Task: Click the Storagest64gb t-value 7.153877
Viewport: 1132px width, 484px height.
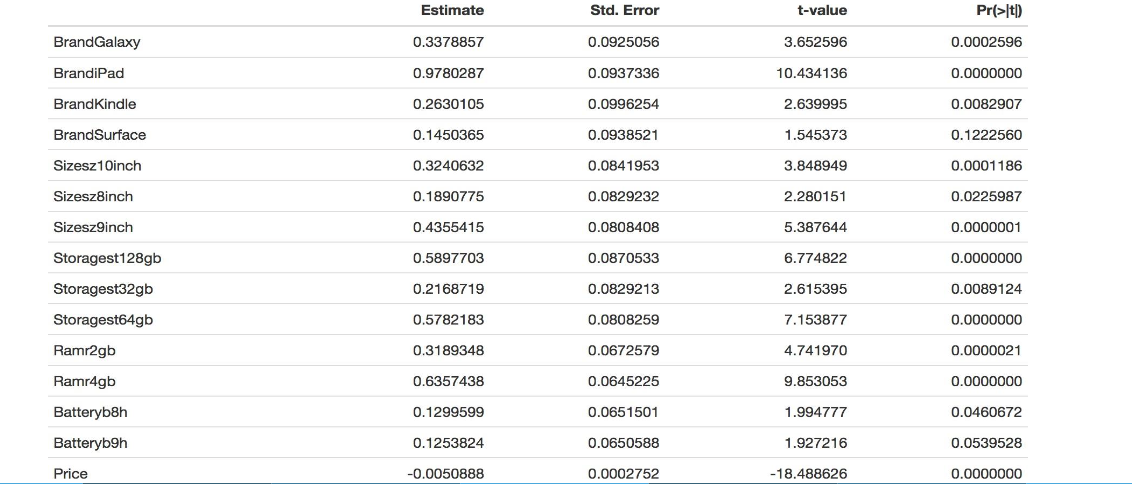Action: (x=815, y=320)
